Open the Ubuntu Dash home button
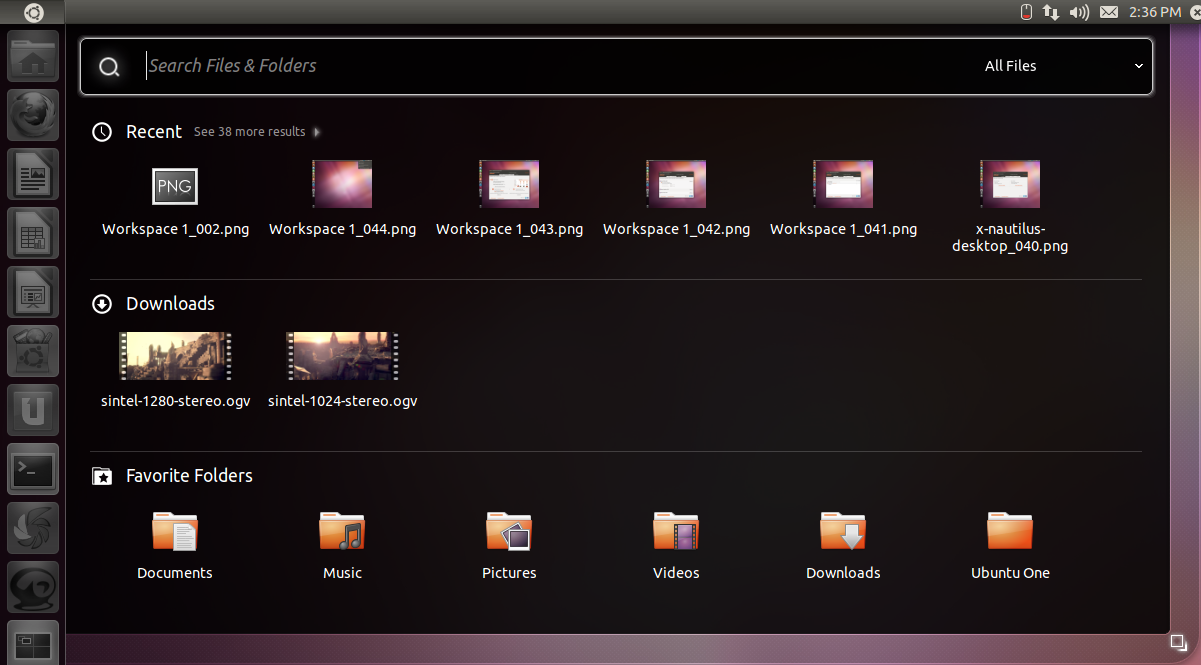1201x665 pixels. click(x=33, y=12)
